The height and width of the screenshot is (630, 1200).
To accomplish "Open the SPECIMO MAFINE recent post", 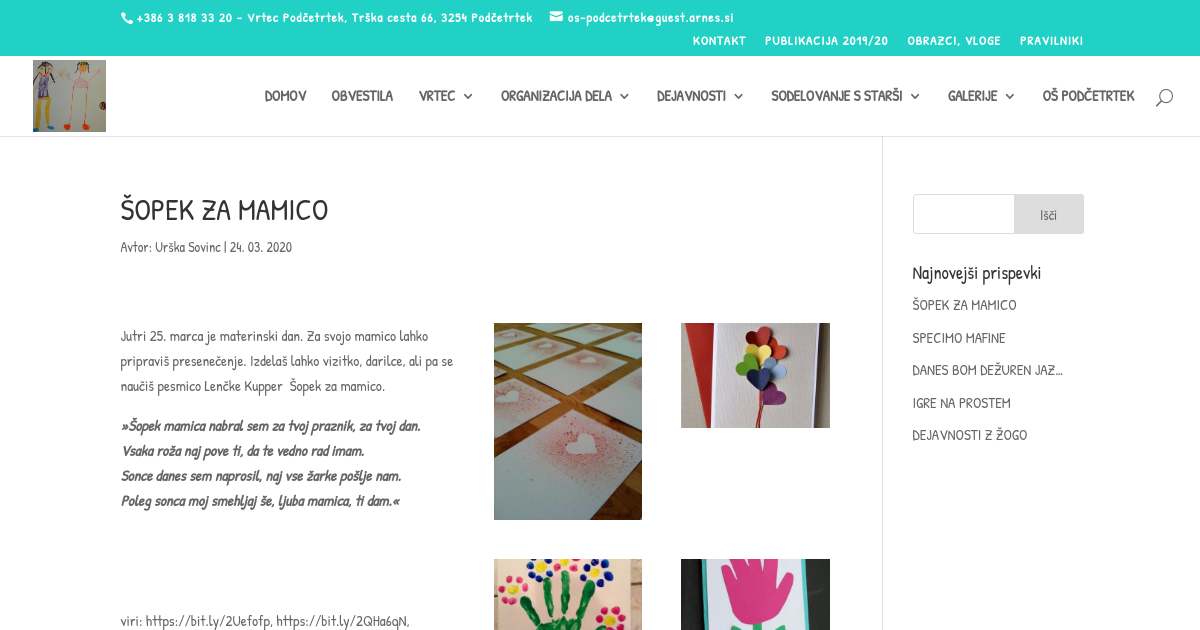I will coord(959,338).
